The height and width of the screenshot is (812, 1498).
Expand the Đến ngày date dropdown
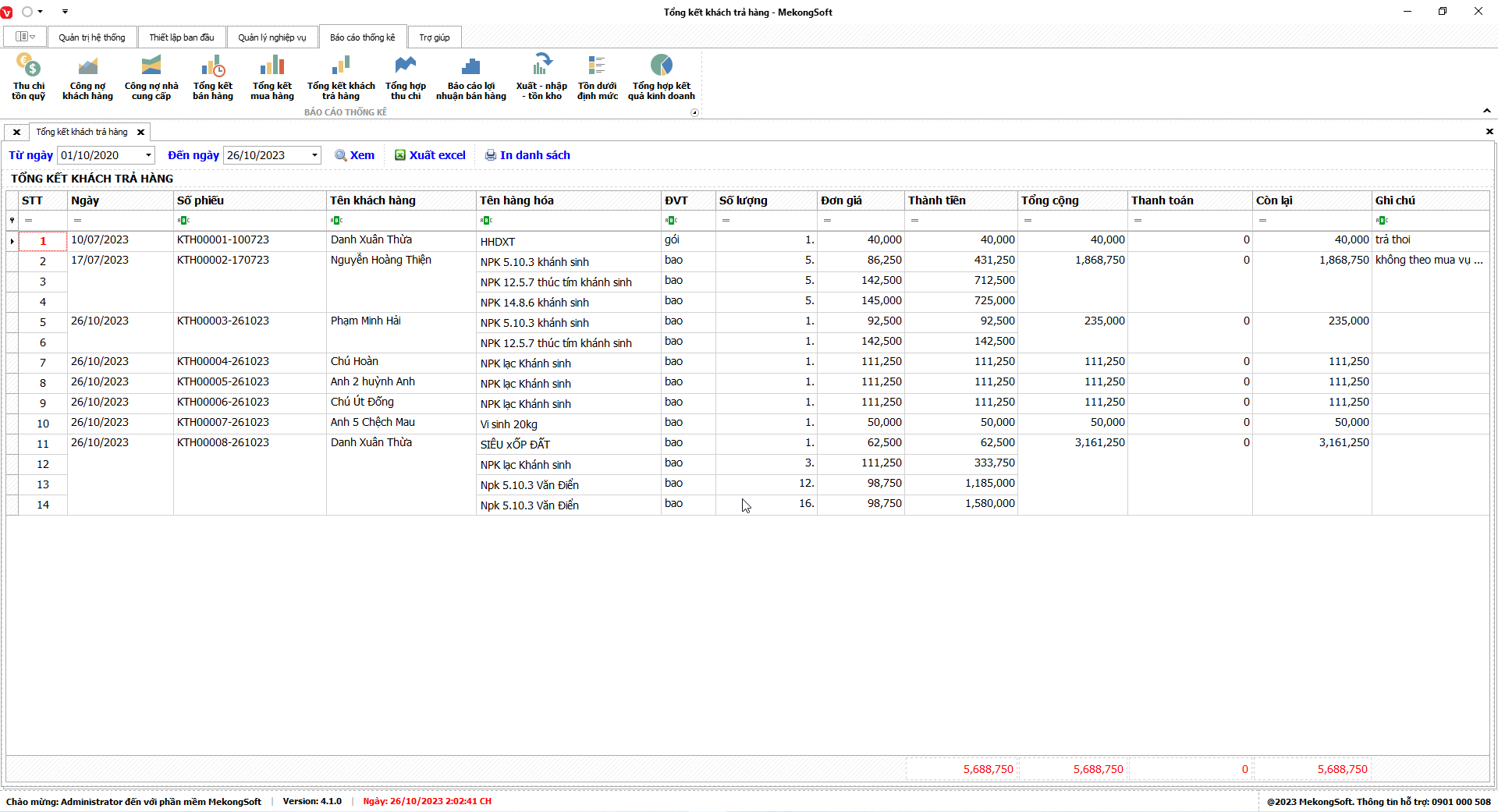tap(314, 155)
